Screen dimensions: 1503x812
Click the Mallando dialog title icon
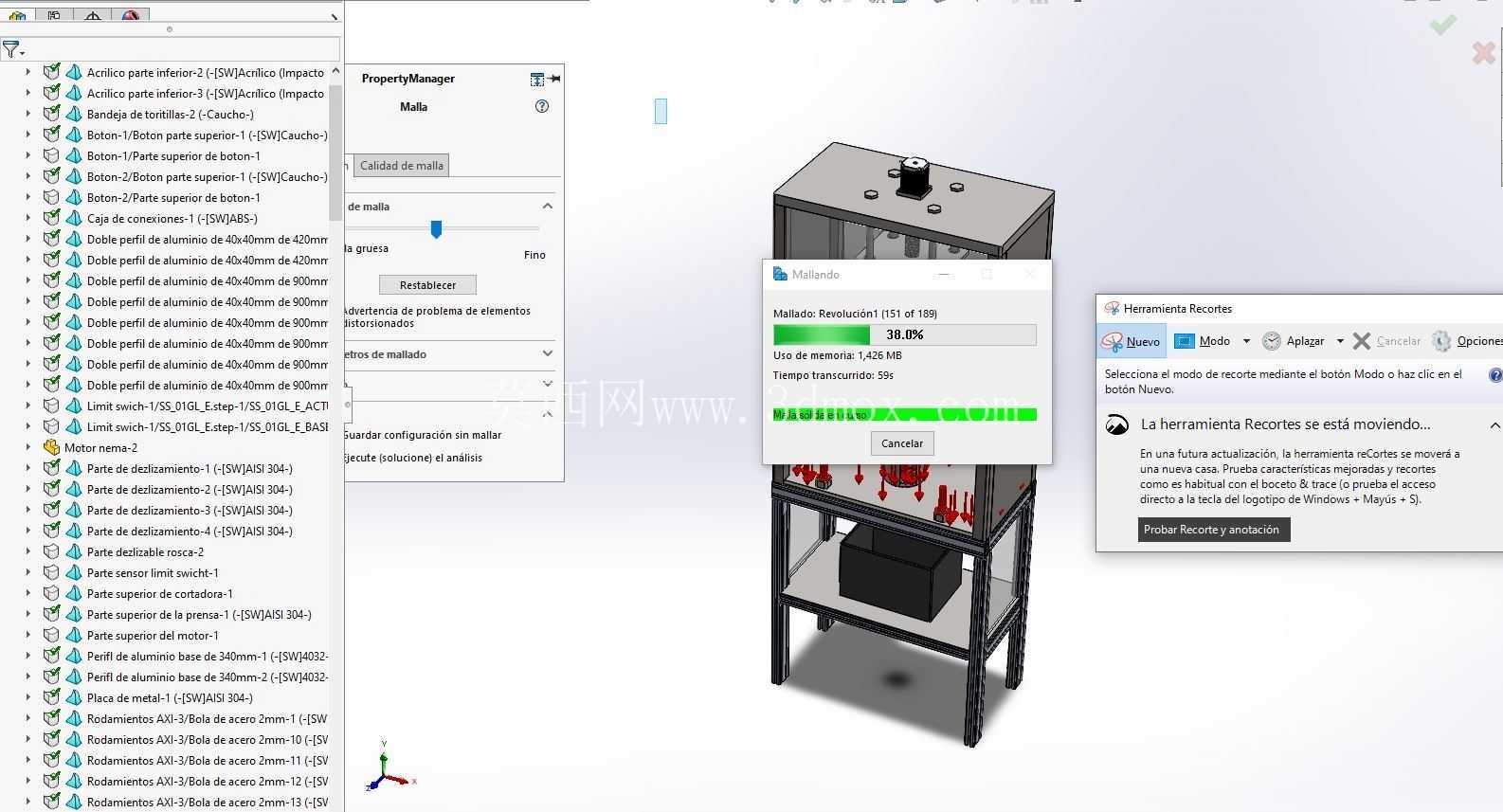(x=780, y=274)
